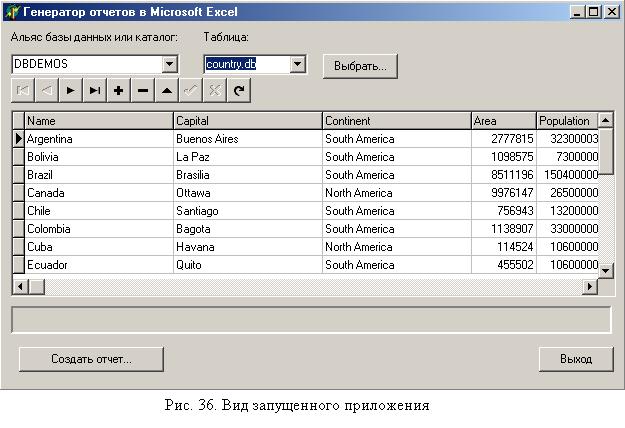Click the area value 756943
The height and width of the screenshot is (428, 625).
tap(504, 210)
